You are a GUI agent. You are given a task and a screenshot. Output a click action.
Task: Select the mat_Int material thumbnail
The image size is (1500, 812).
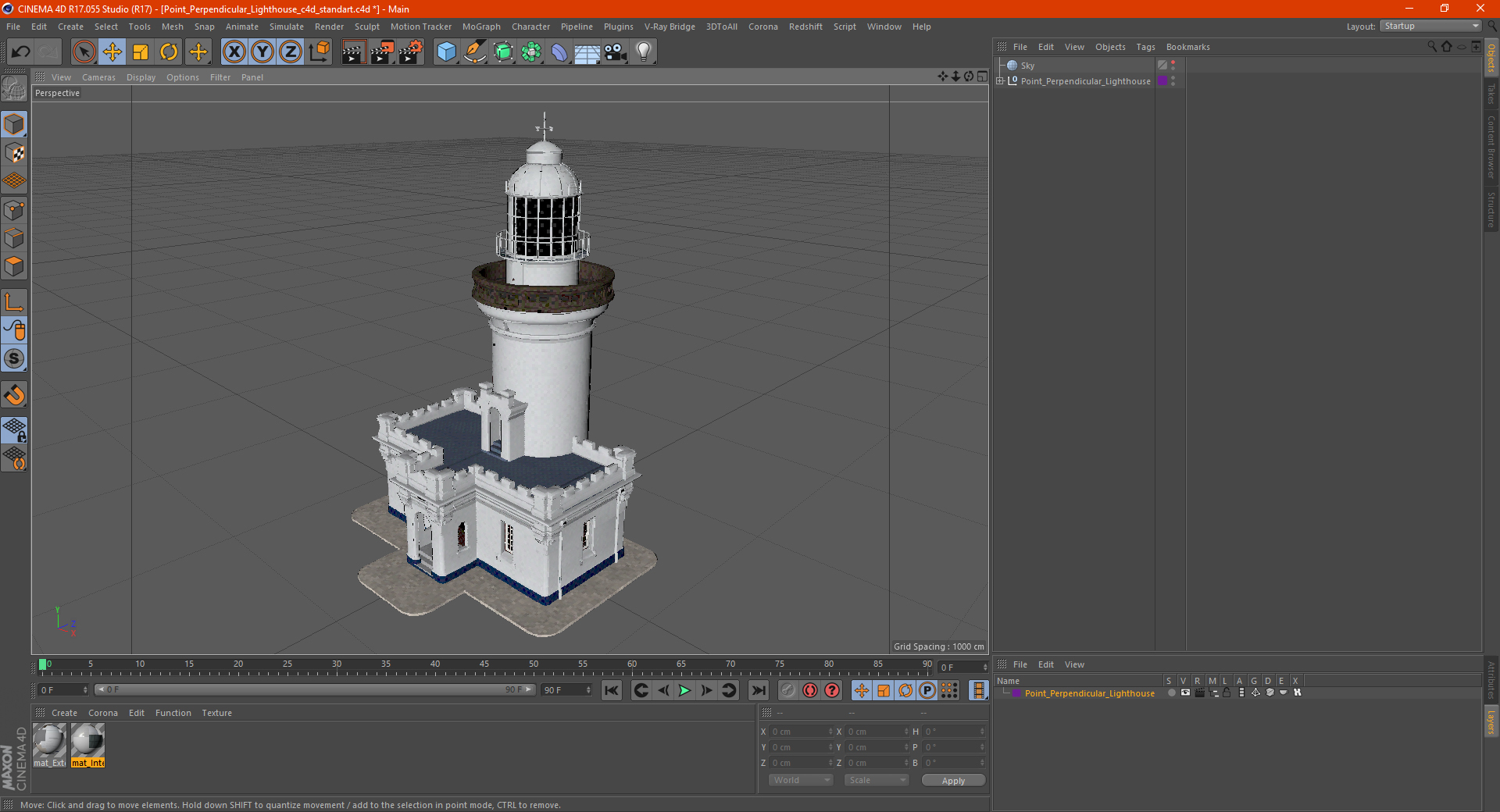tap(87, 745)
